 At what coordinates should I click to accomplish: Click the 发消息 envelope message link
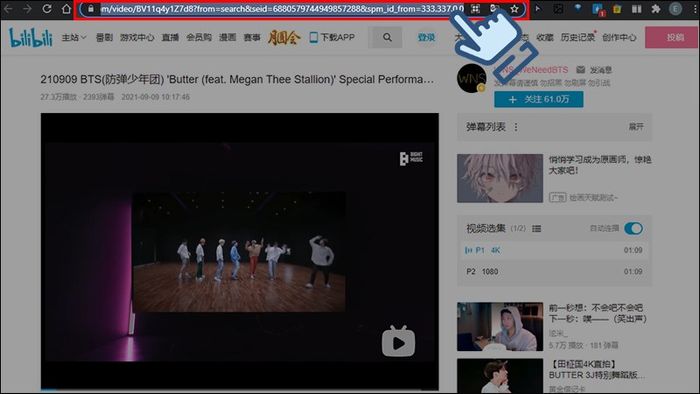(594, 70)
